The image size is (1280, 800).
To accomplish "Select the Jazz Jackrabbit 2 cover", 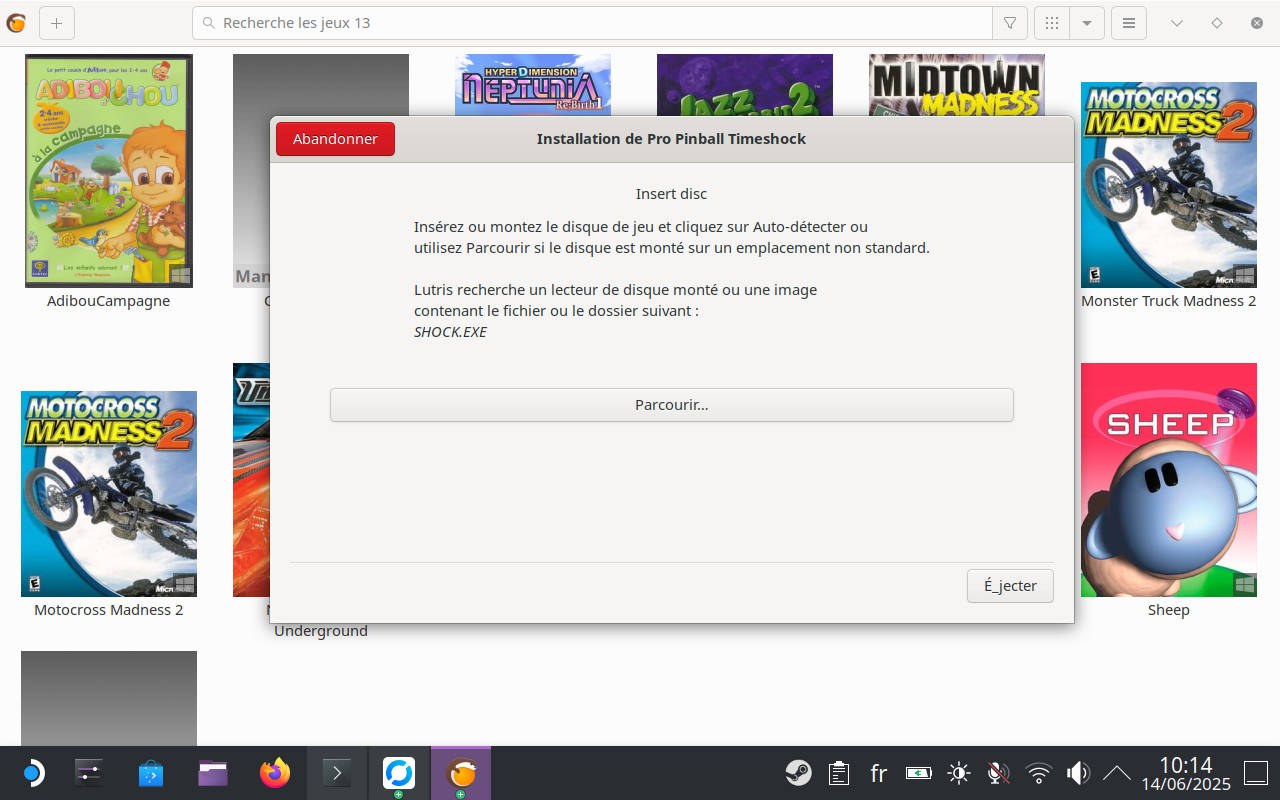I will point(745,84).
